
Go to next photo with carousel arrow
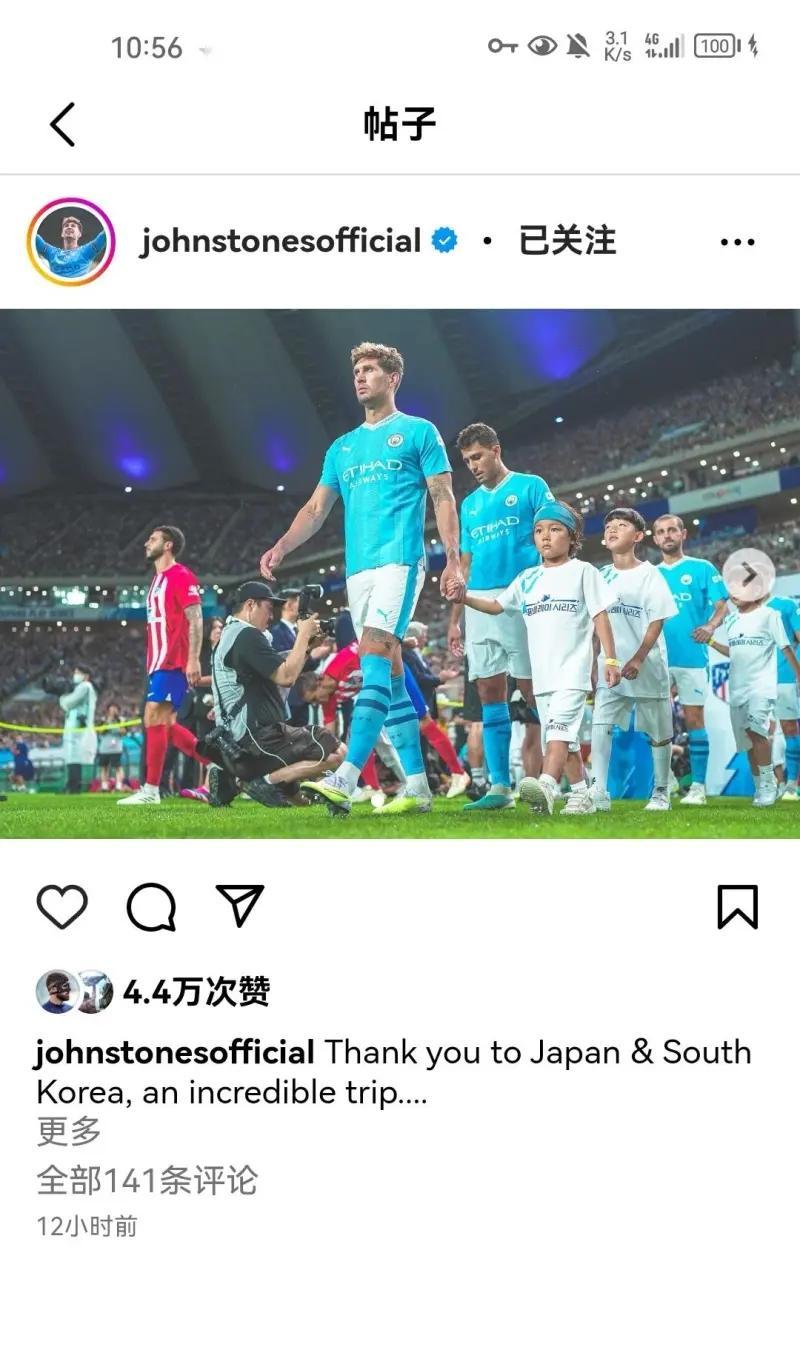pyautogui.click(x=748, y=574)
